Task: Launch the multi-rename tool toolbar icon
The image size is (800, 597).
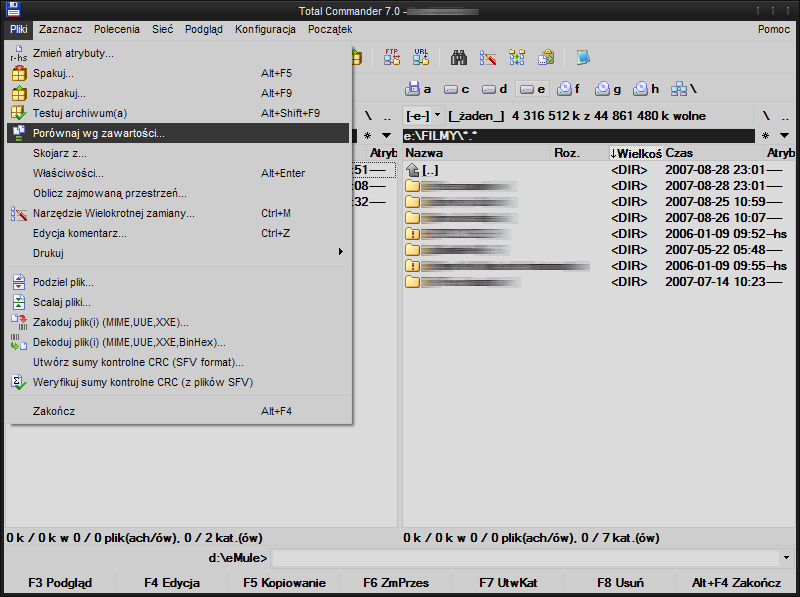Action: (x=488, y=58)
